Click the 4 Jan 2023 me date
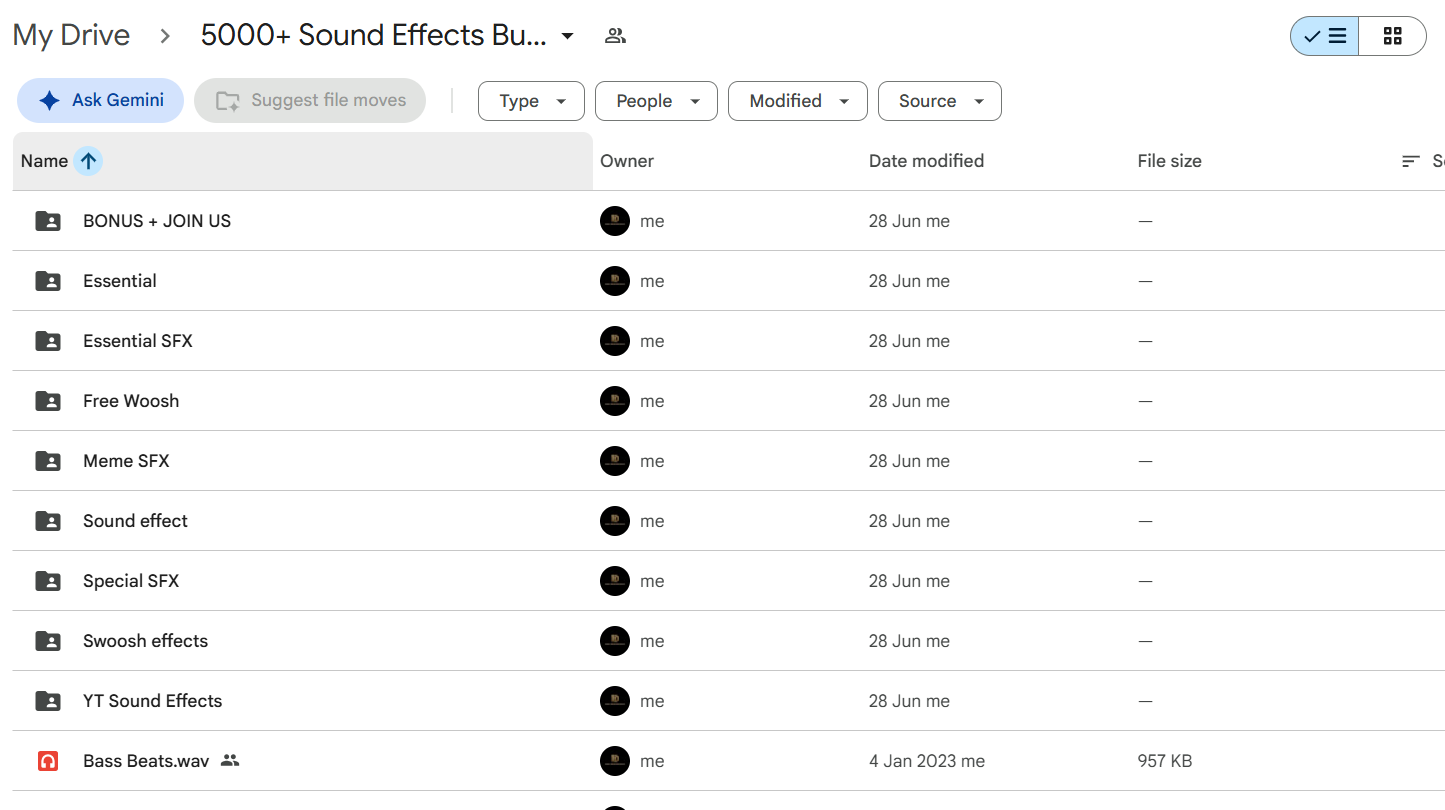This screenshot has height=810, width=1445. 927,761
